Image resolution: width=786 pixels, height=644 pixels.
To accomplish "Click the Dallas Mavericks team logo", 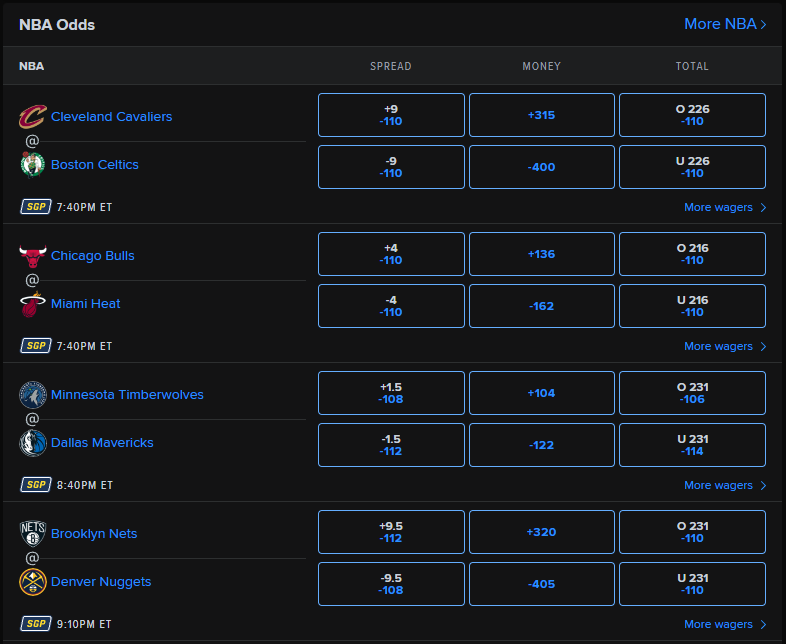I will (x=33, y=443).
